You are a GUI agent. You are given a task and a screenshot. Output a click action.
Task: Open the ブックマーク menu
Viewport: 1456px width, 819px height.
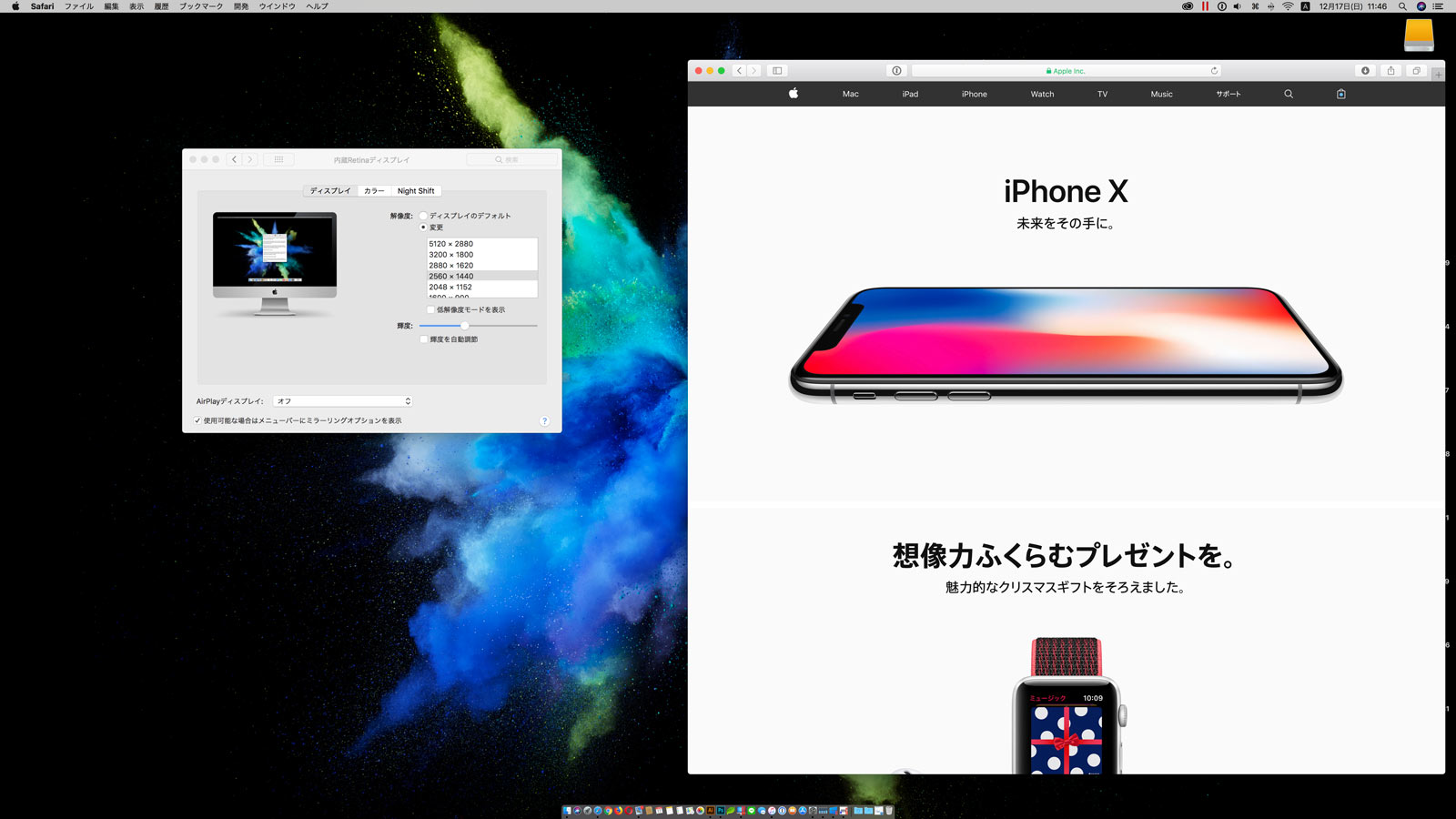pyautogui.click(x=201, y=6)
